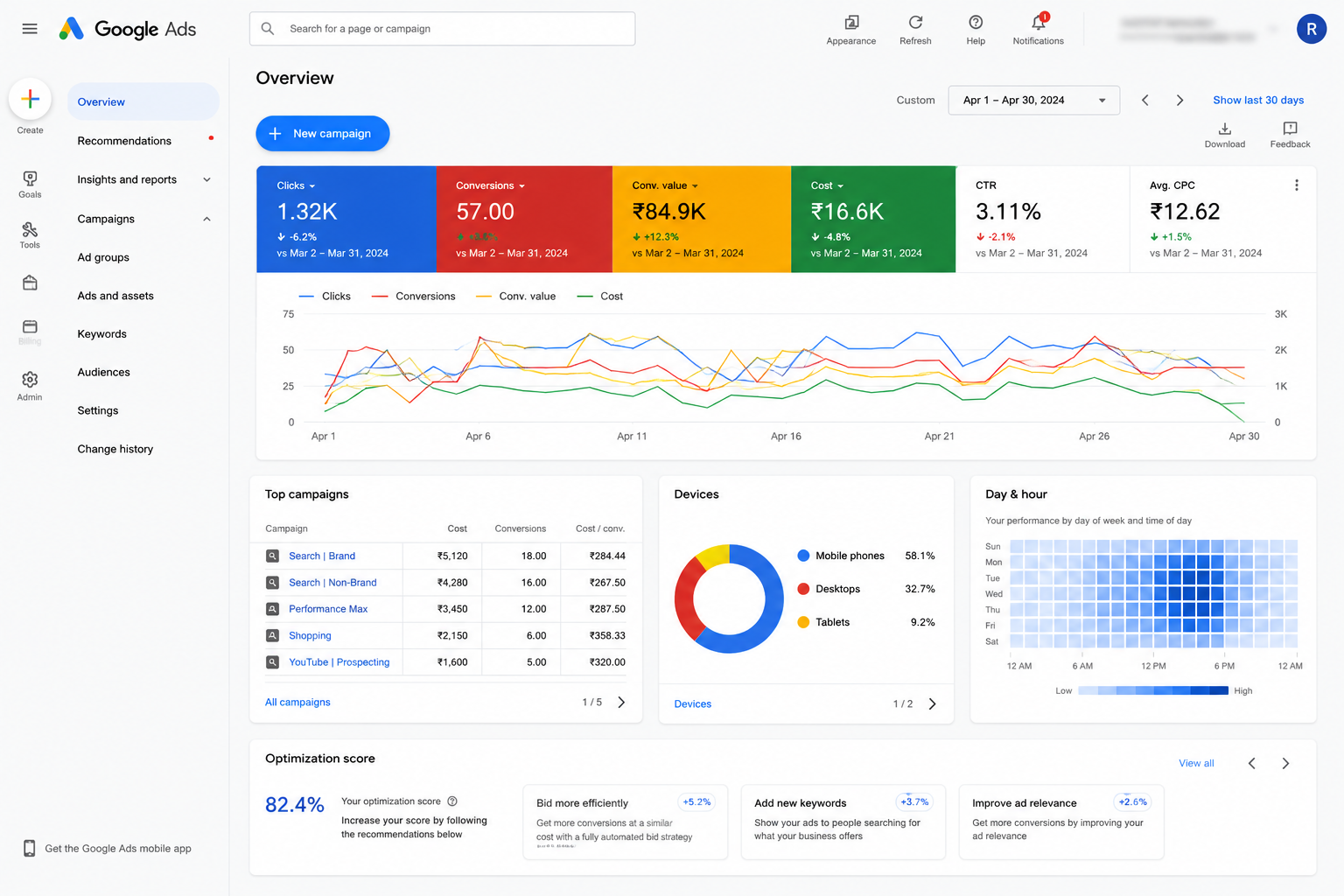Click the Tablets yellow swatch
This screenshot has height=896, width=1344.
[x=803, y=622]
